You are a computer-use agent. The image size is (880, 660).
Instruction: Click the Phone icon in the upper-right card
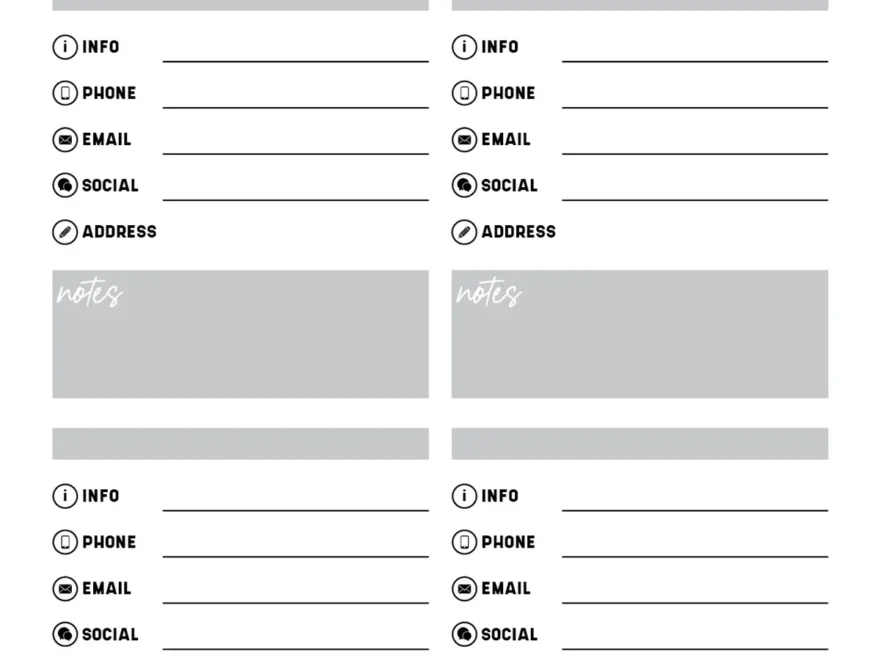pos(464,93)
